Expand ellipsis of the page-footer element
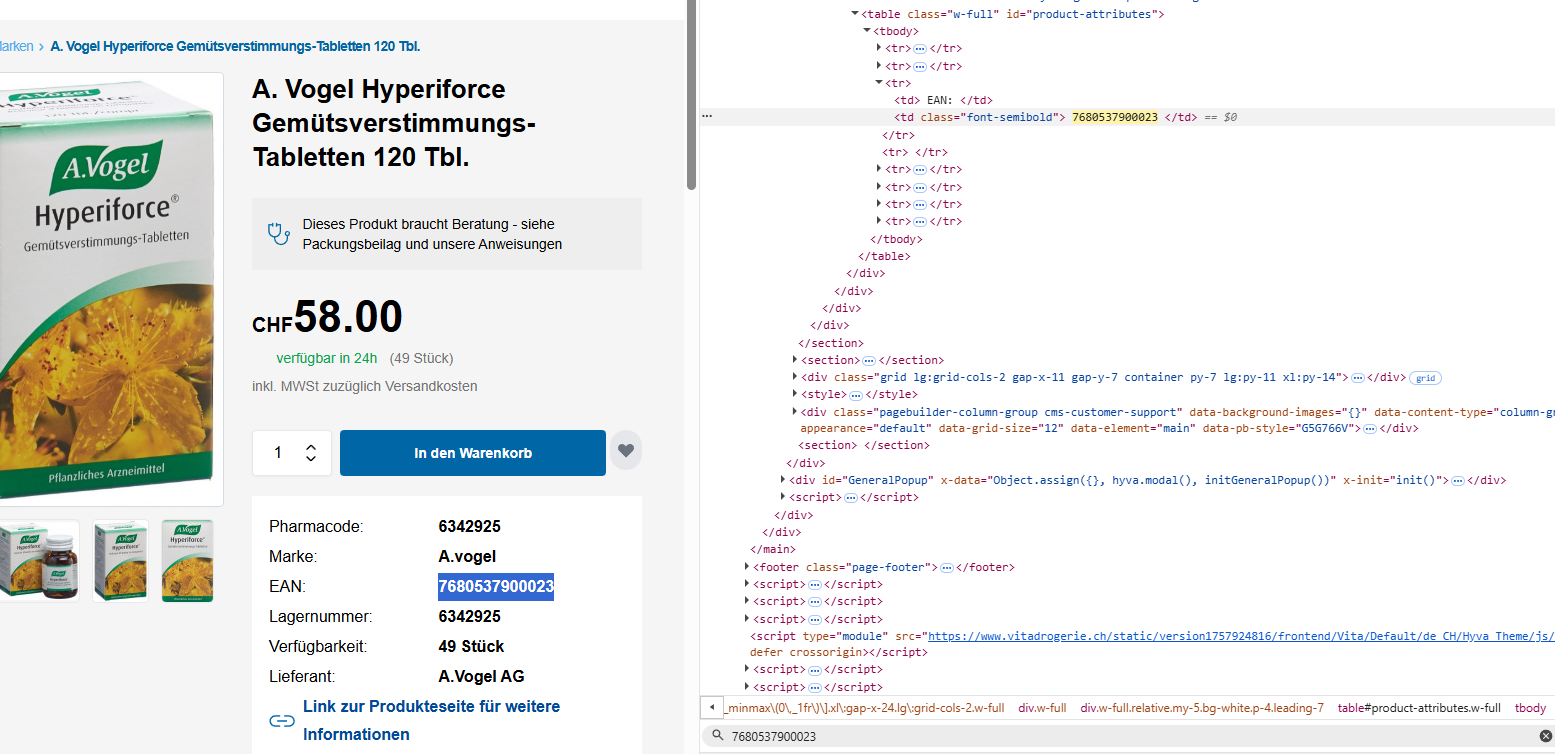This screenshot has width=1555, height=754. click(946, 568)
